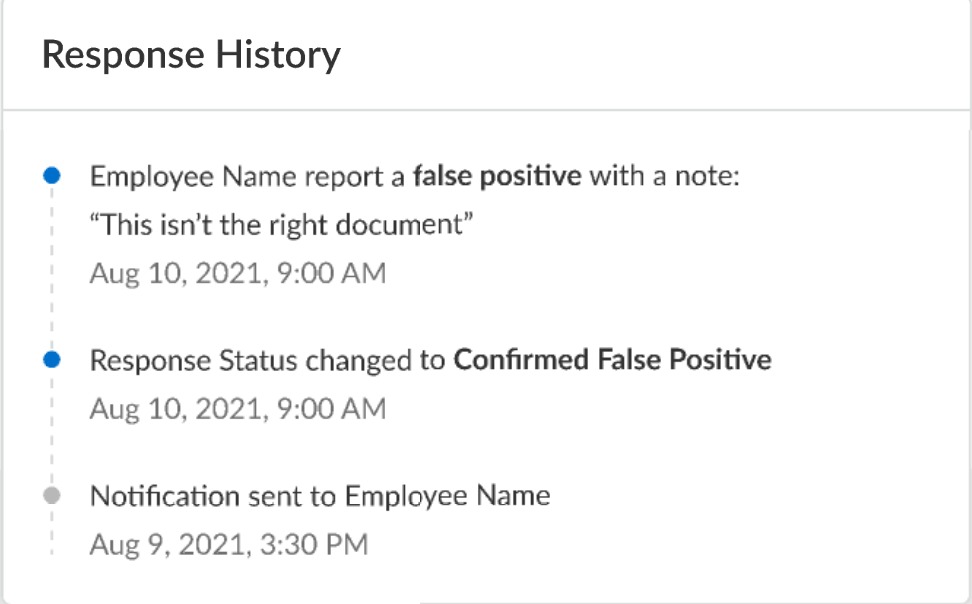The width and height of the screenshot is (972, 604).
Task: Click the timestamp under the false positive note
Action: pyautogui.click(x=237, y=272)
